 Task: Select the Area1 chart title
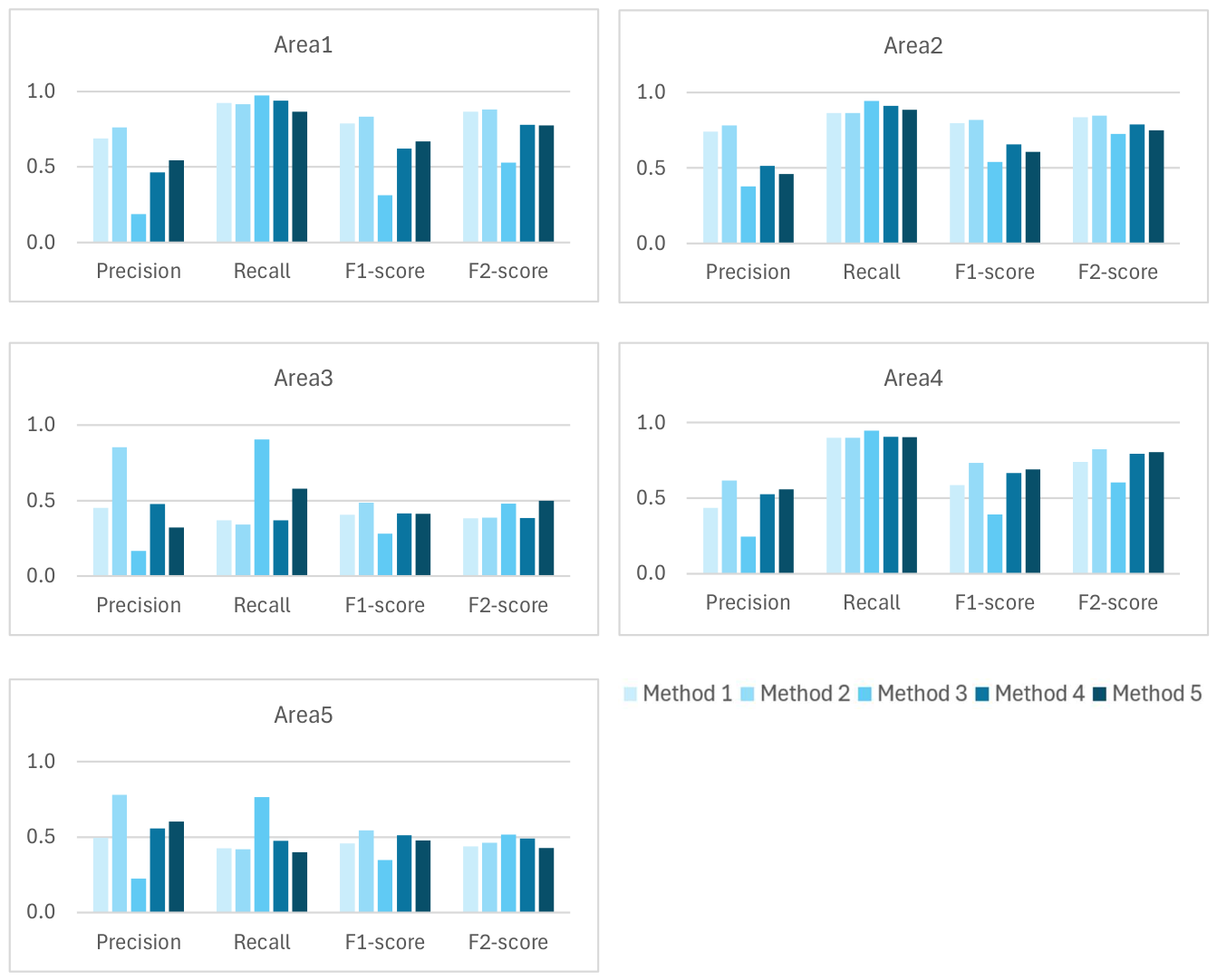click(x=304, y=45)
